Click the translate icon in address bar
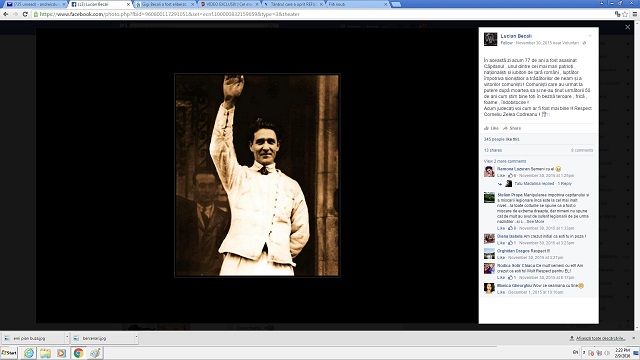This screenshot has width=640, height=360. [618, 14]
